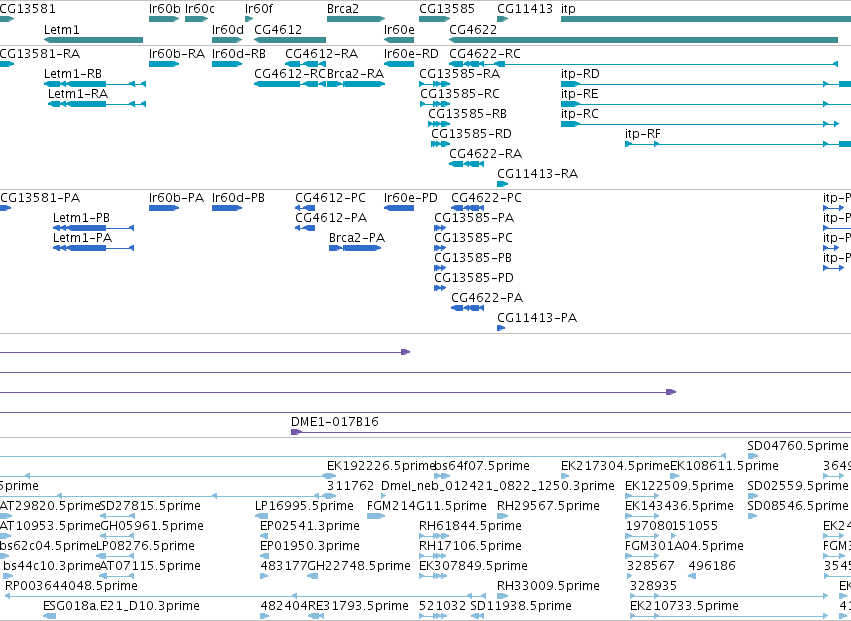Open transcript itp-RE
The height and width of the screenshot is (621, 851).
click(x=580, y=93)
